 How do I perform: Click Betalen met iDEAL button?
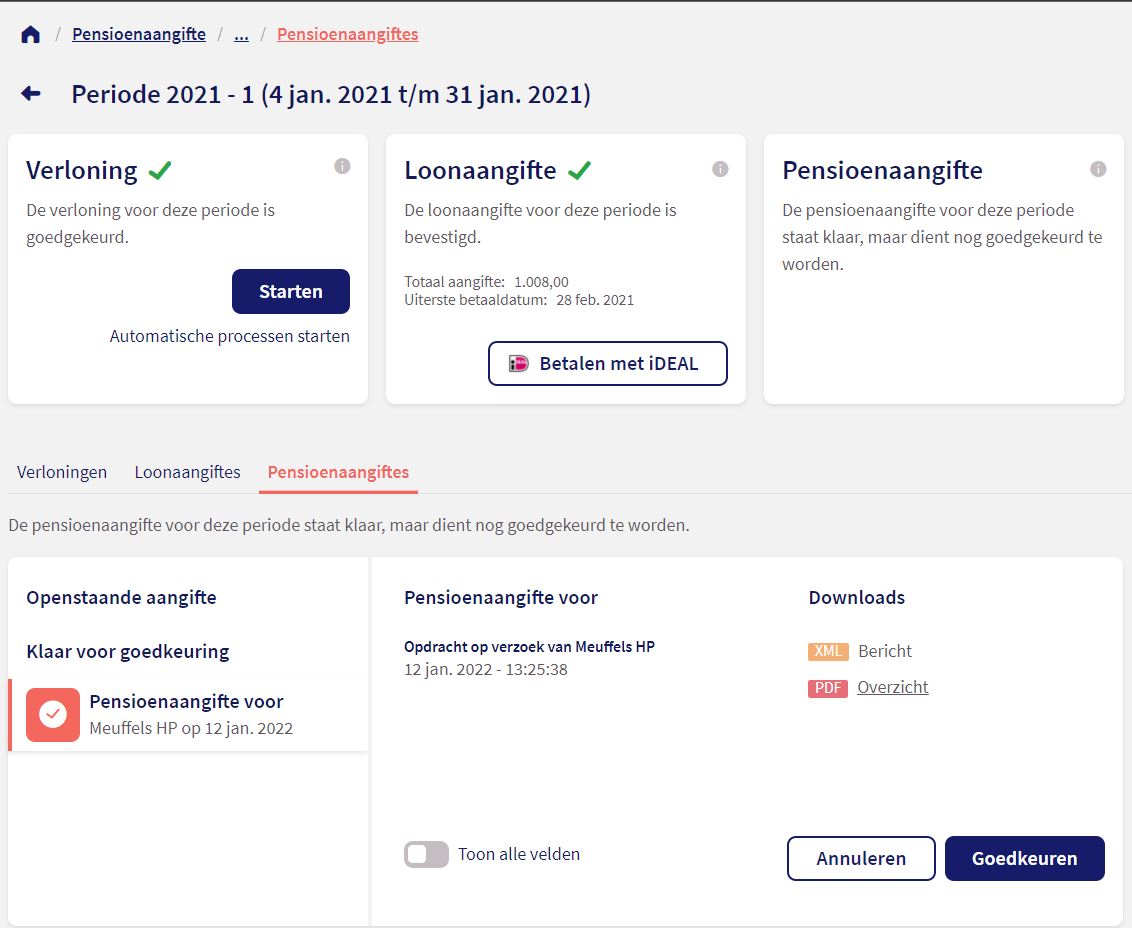[x=607, y=364]
